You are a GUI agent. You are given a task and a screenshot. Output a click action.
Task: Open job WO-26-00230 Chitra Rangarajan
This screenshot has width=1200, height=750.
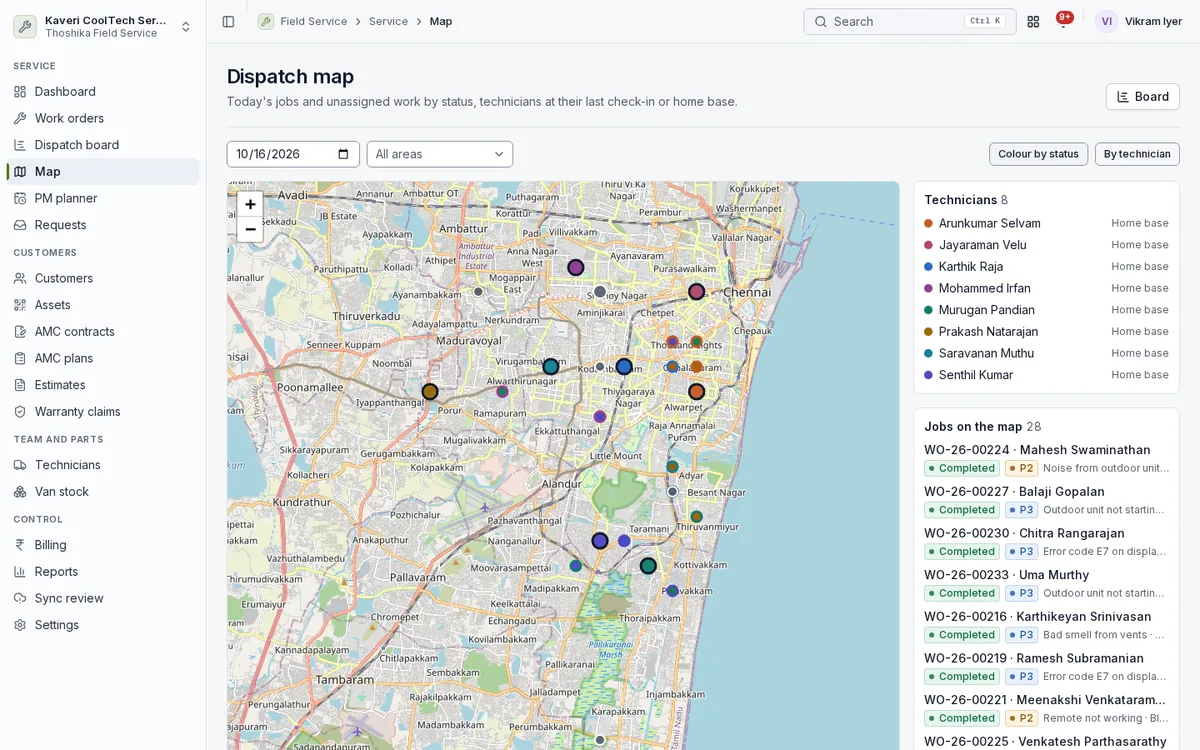point(1046,542)
